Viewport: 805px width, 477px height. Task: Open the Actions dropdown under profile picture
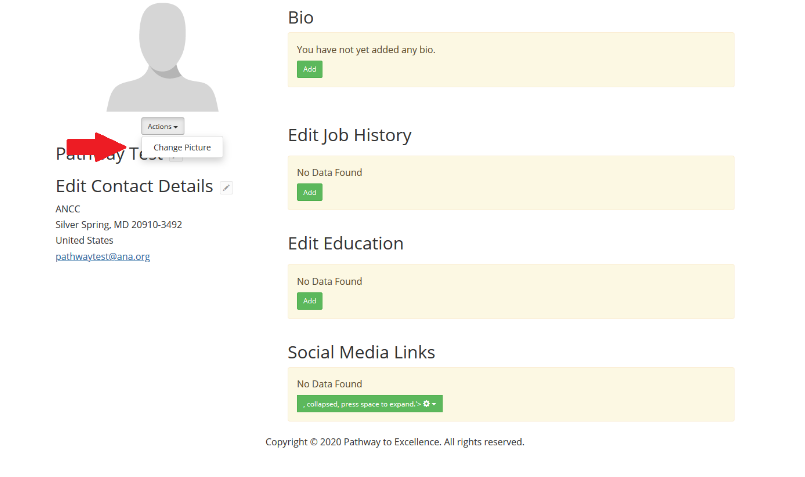tap(162, 126)
